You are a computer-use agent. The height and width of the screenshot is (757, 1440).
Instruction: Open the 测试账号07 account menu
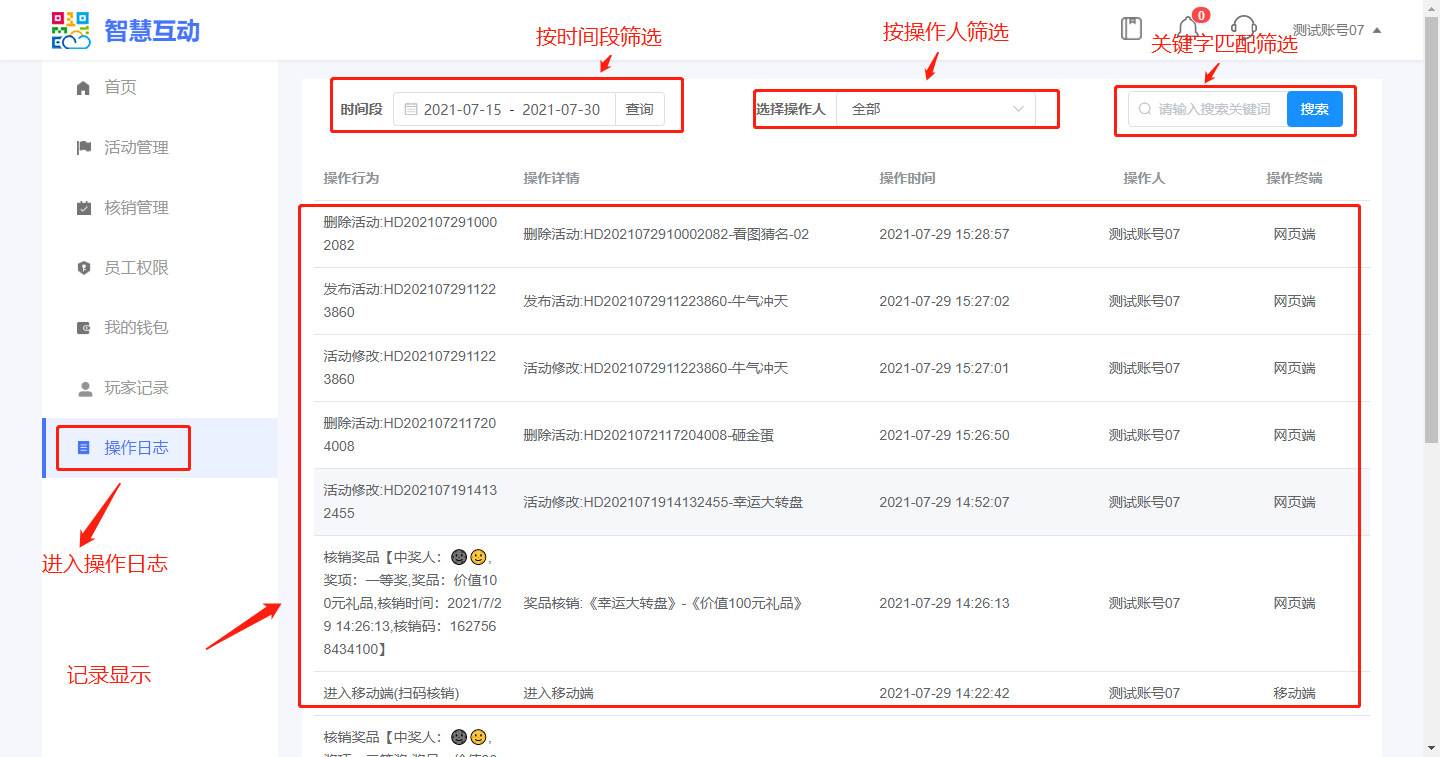coord(1336,30)
